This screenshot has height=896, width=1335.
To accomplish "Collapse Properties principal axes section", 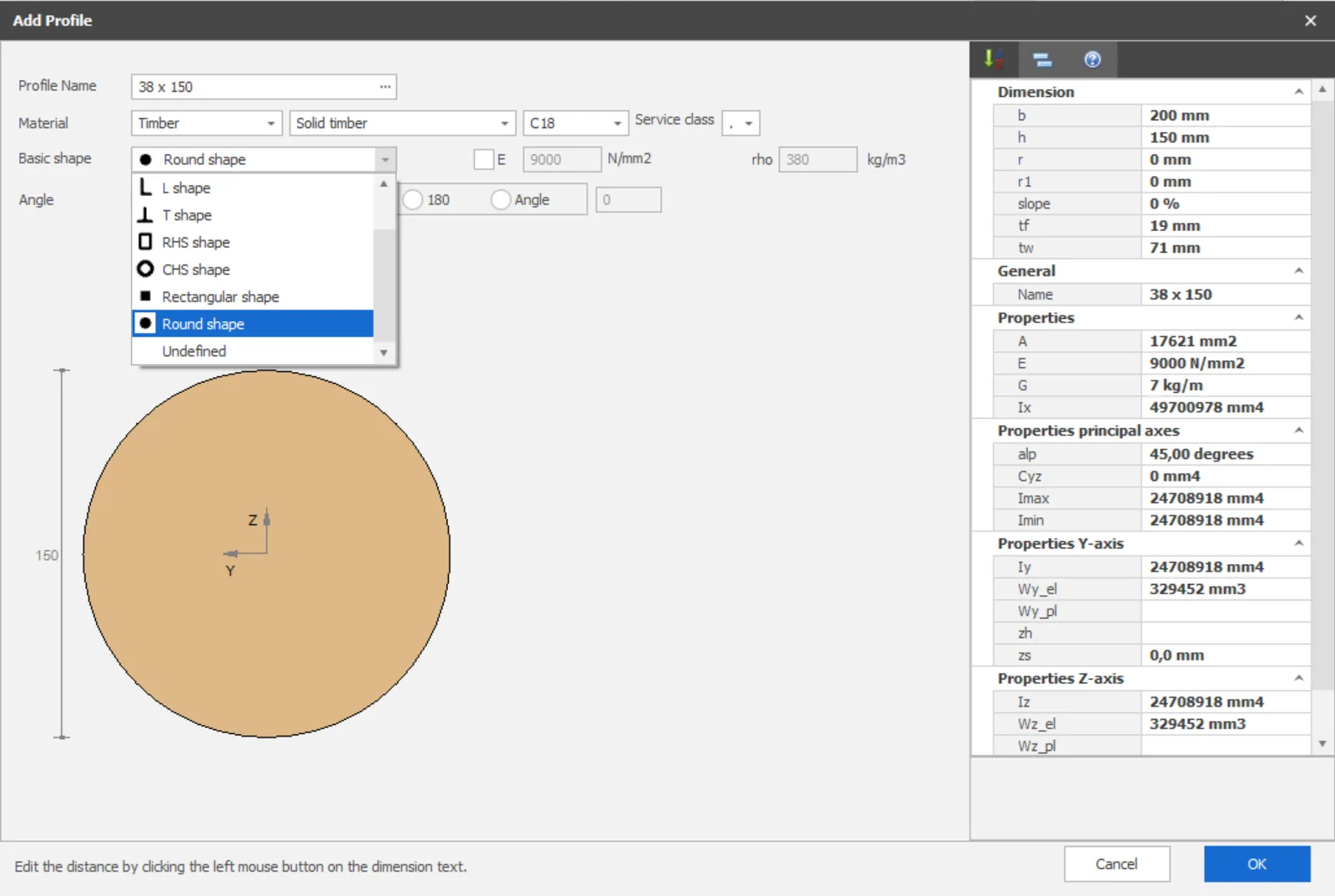I will pos(1298,430).
